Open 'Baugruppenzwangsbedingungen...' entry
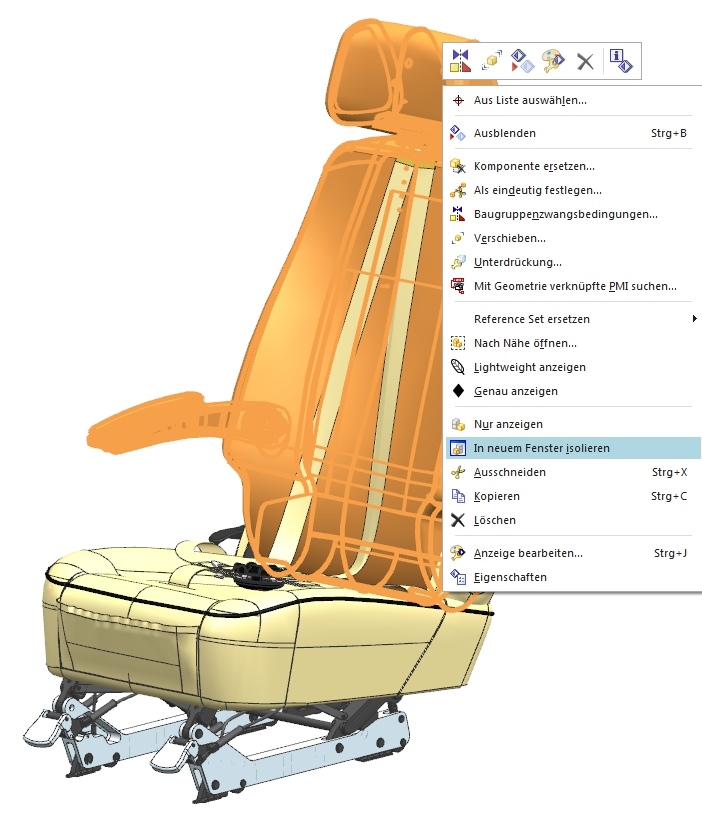 pyautogui.click(x=573, y=214)
